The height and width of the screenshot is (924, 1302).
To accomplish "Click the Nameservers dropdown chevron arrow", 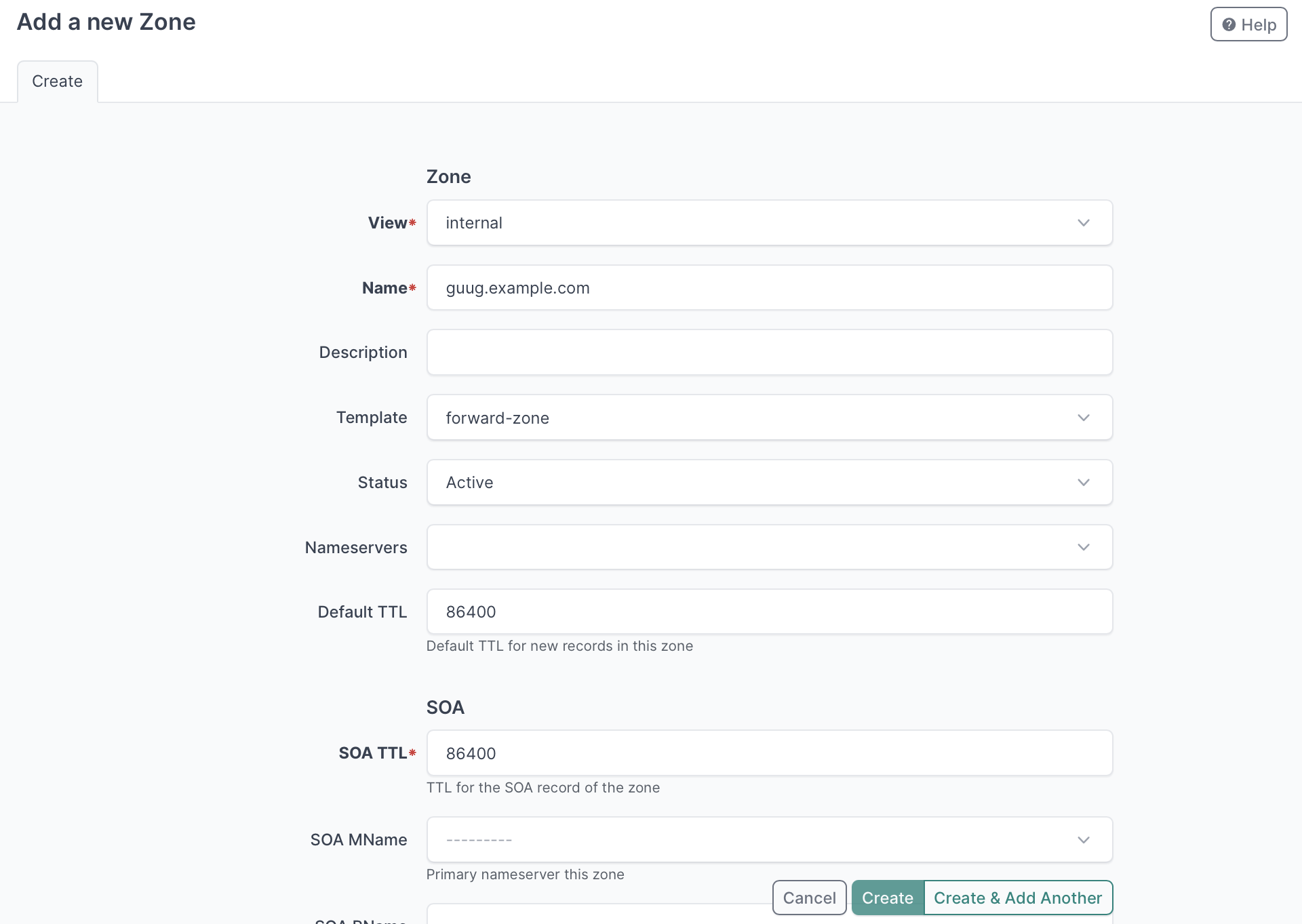I will [1083, 547].
